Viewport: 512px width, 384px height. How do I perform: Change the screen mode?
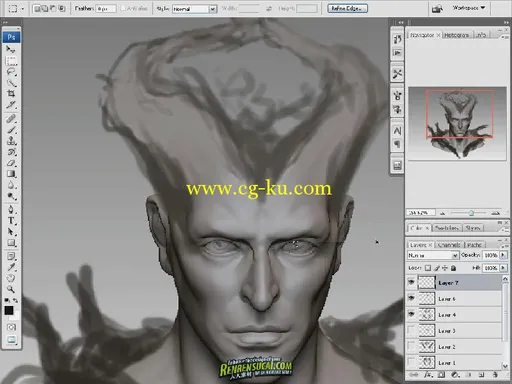[11, 340]
